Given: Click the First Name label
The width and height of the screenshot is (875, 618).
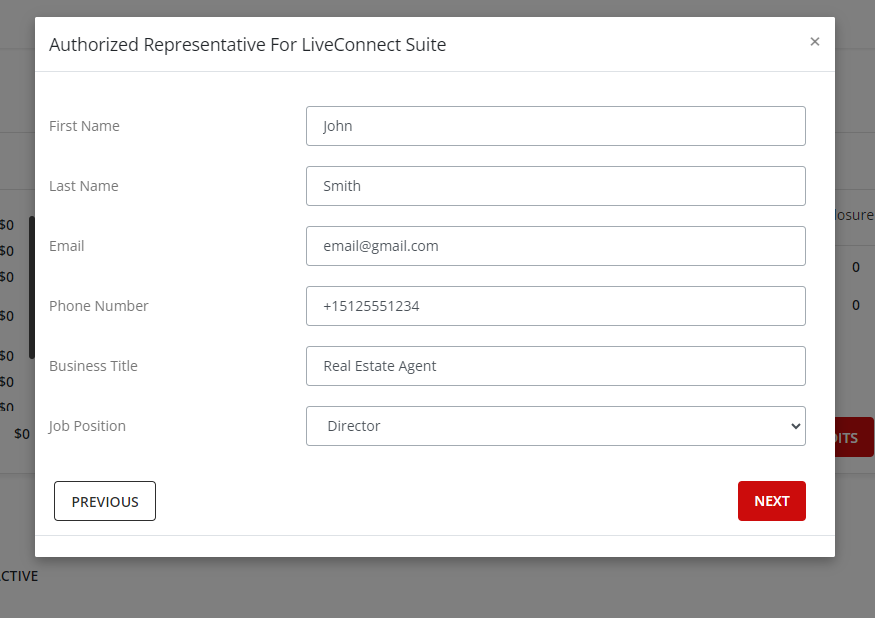Looking at the screenshot, I should 84,126.
